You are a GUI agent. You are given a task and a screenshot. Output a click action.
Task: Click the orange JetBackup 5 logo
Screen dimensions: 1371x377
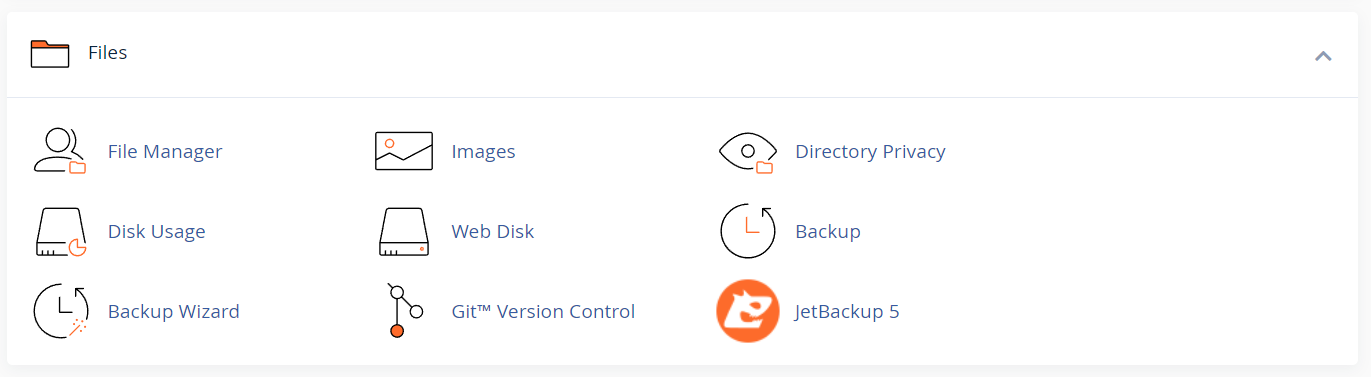pos(747,311)
